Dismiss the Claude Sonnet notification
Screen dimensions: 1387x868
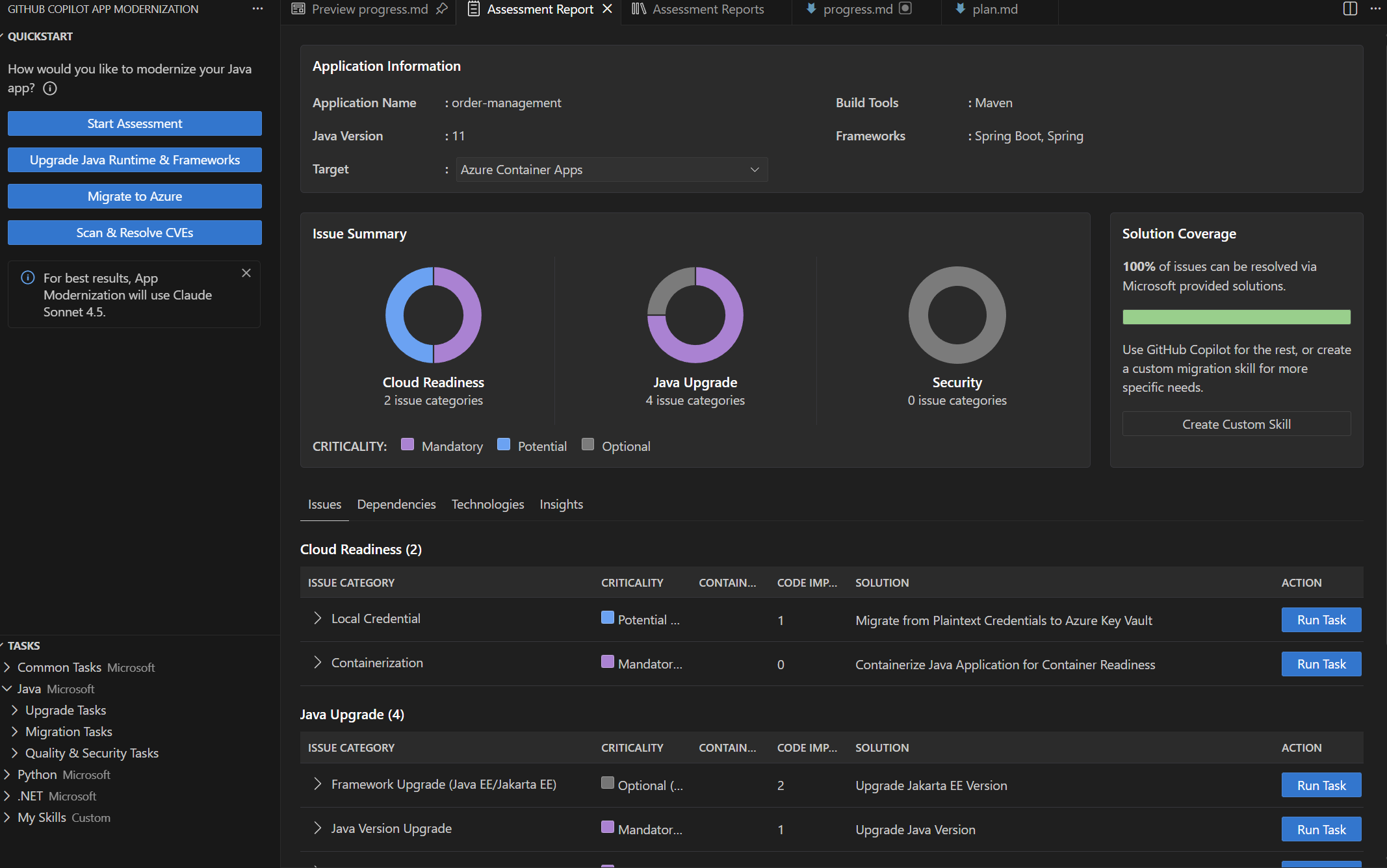coord(246,273)
